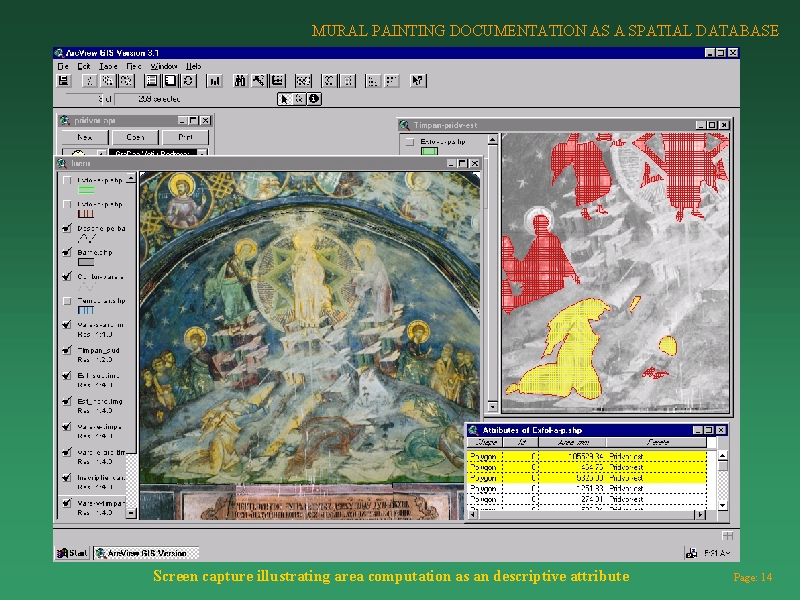
Task: Click the Summarize toolbar icon
Action: click(329, 81)
